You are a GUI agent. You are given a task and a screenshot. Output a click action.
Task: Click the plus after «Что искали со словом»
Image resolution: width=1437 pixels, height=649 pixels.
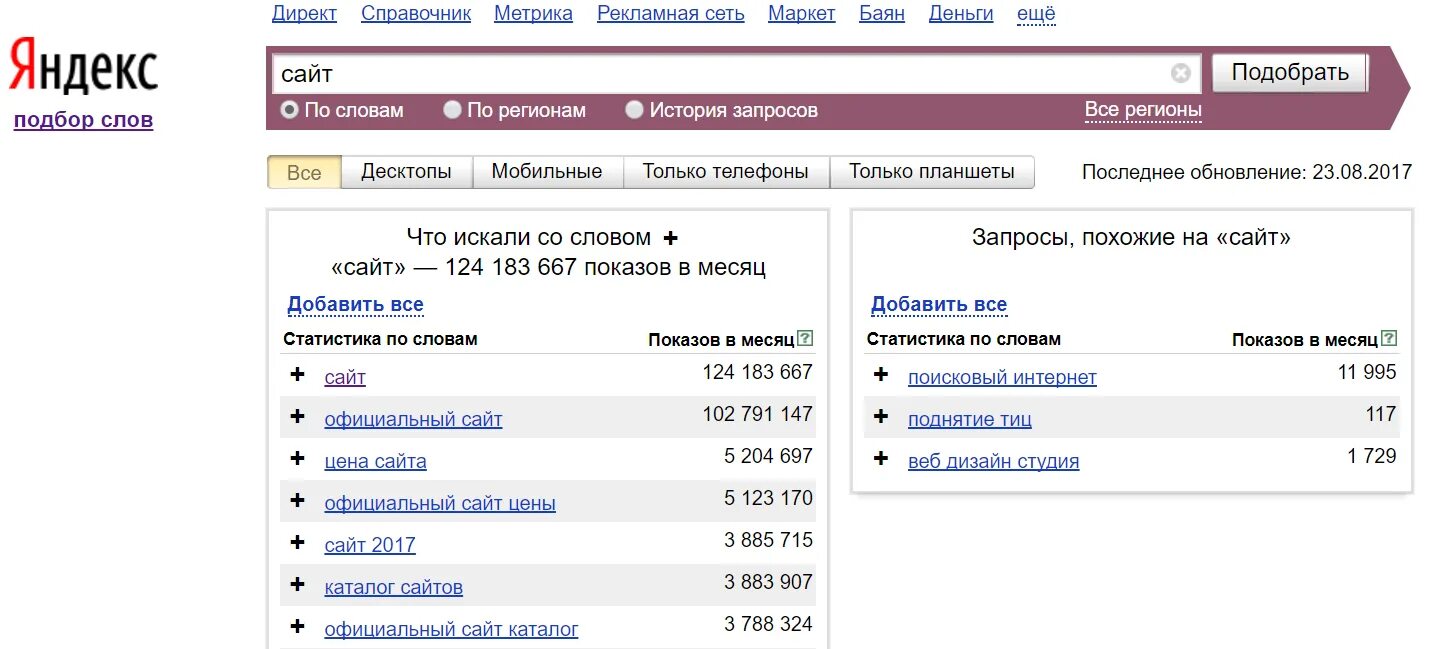[670, 238]
